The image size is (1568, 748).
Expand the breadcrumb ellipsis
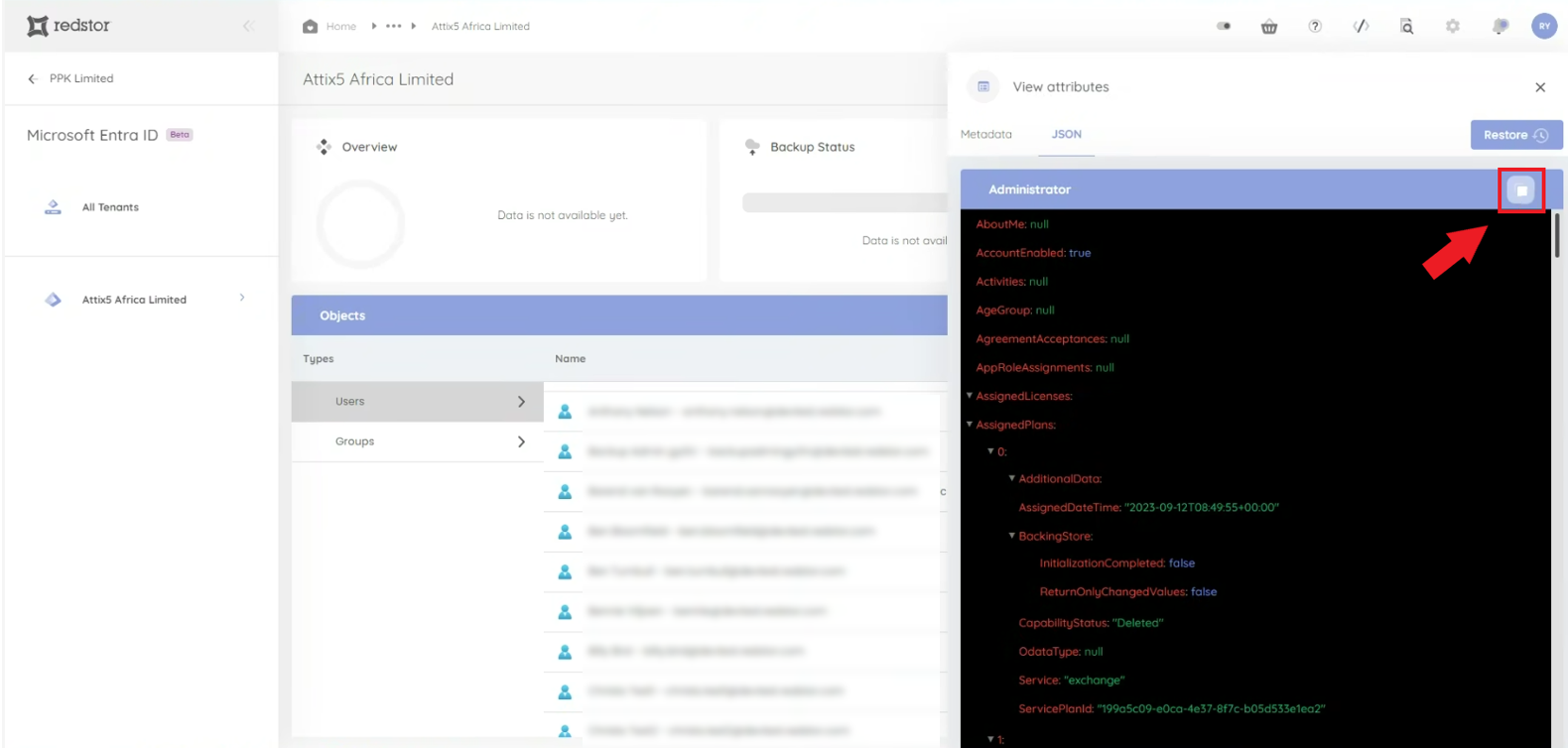(x=394, y=27)
